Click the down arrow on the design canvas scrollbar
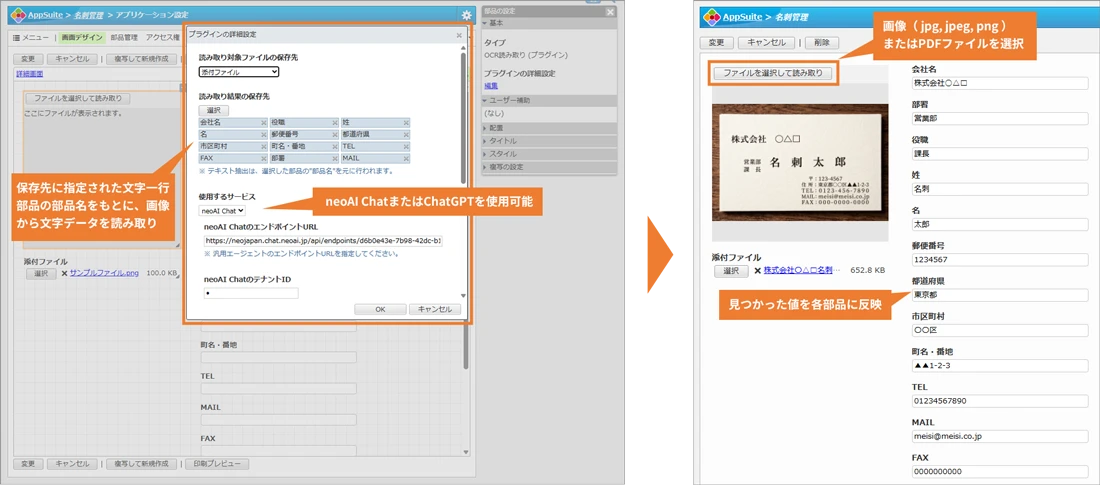The image size is (1100, 485). coord(464,451)
